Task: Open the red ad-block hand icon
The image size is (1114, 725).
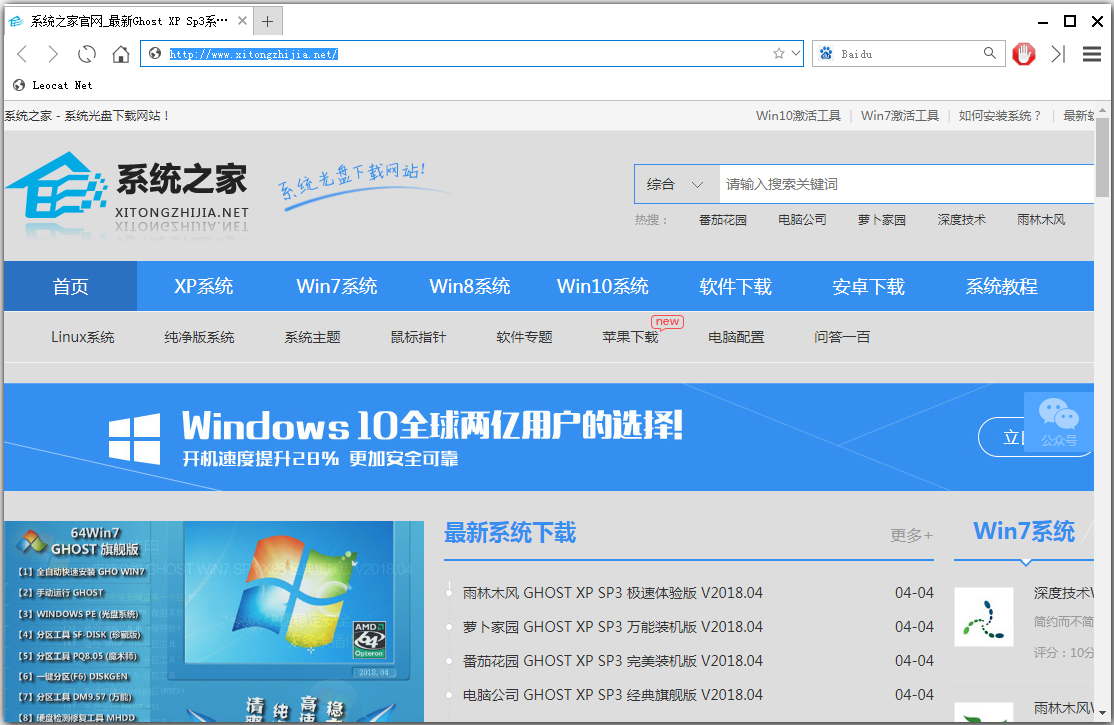Action: 1024,54
